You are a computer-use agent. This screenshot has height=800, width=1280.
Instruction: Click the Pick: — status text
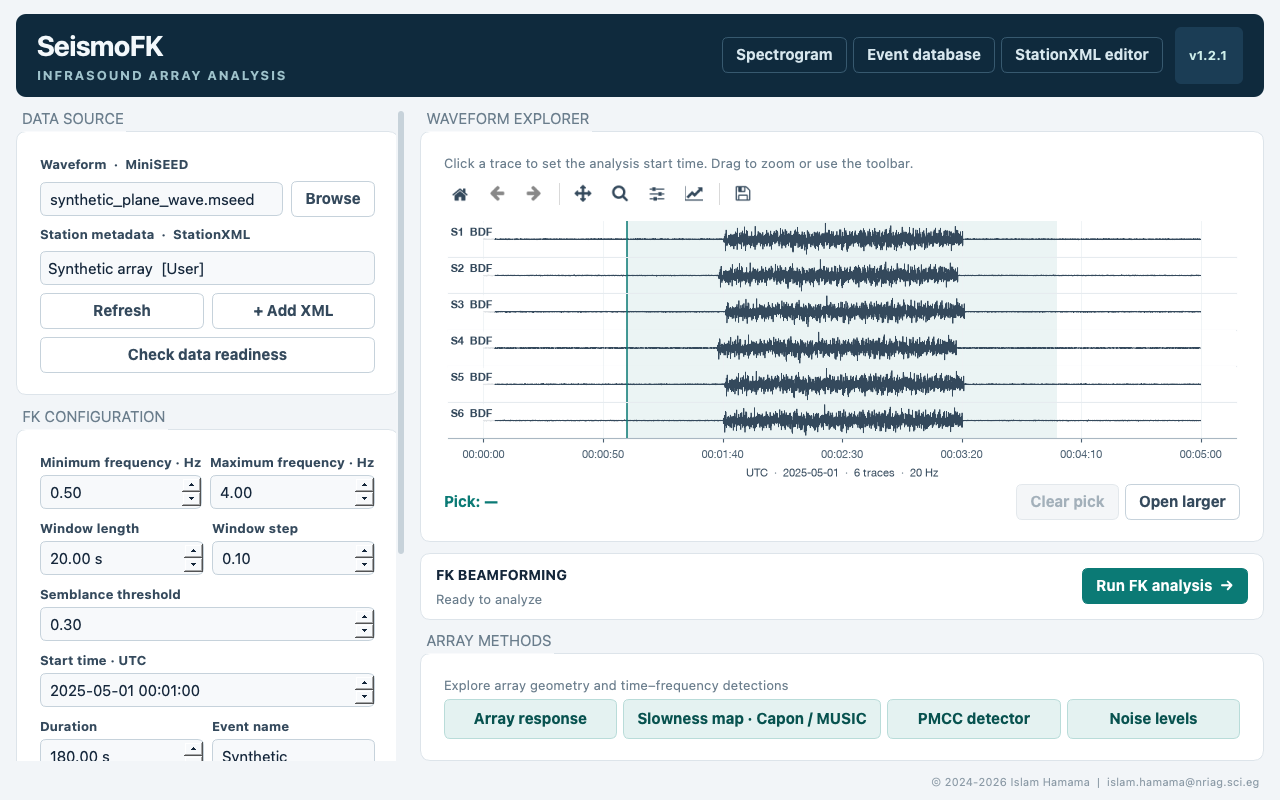pyautogui.click(x=471, y=502)
